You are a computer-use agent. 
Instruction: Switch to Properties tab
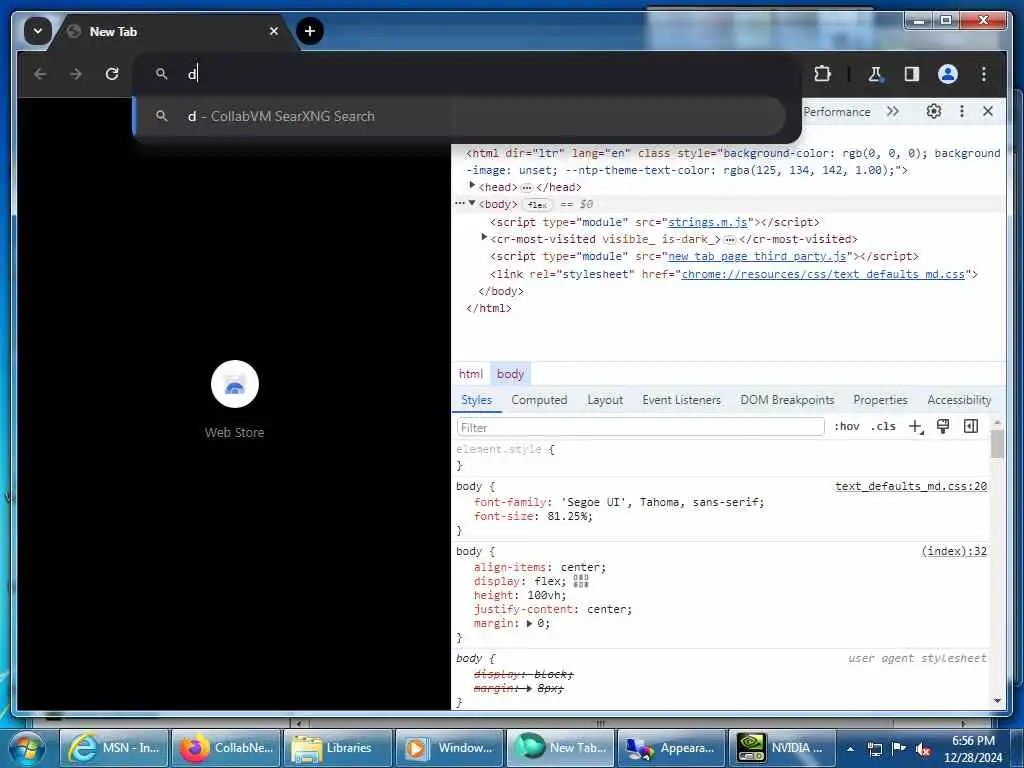[880, 400]
